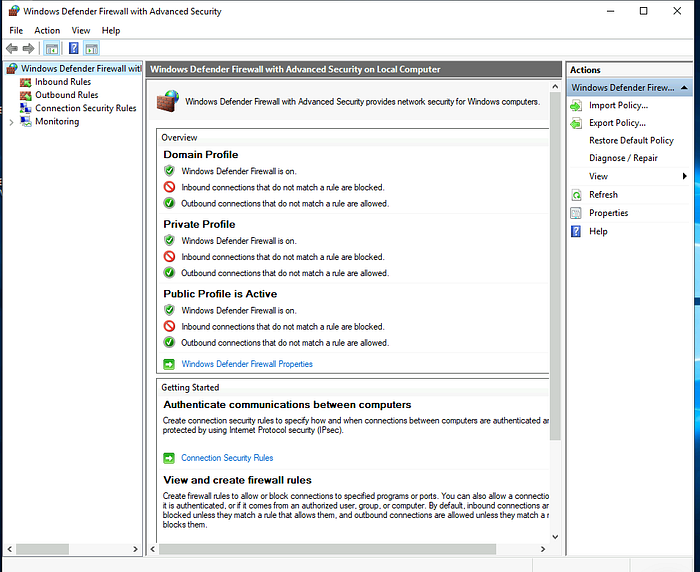Select the Connection Security Rules tree icon
Screen dimensions: 700x572
pyautogui.click(x=25, y=108)
